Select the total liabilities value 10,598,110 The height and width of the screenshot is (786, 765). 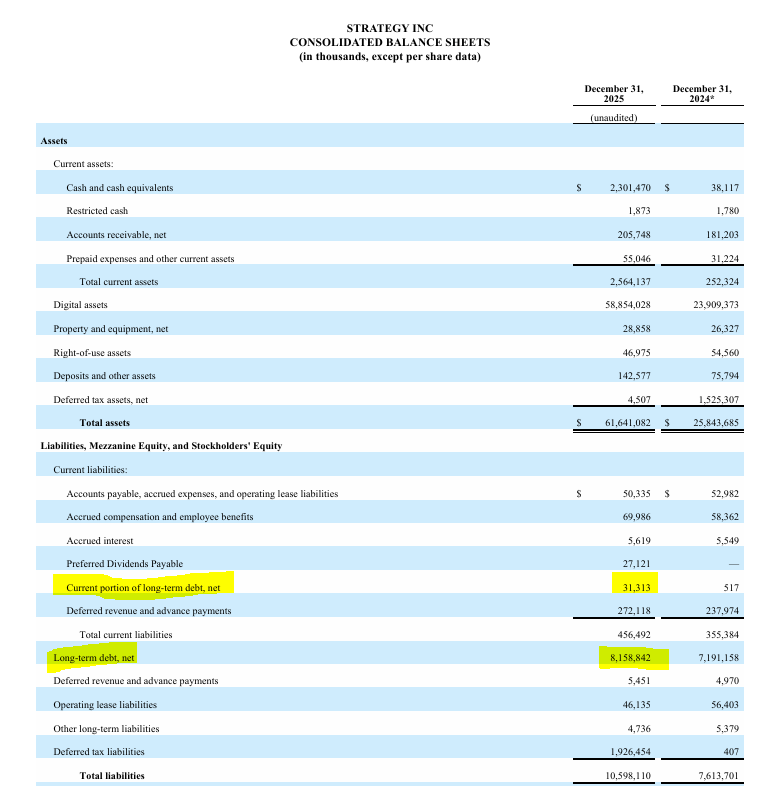628,775
